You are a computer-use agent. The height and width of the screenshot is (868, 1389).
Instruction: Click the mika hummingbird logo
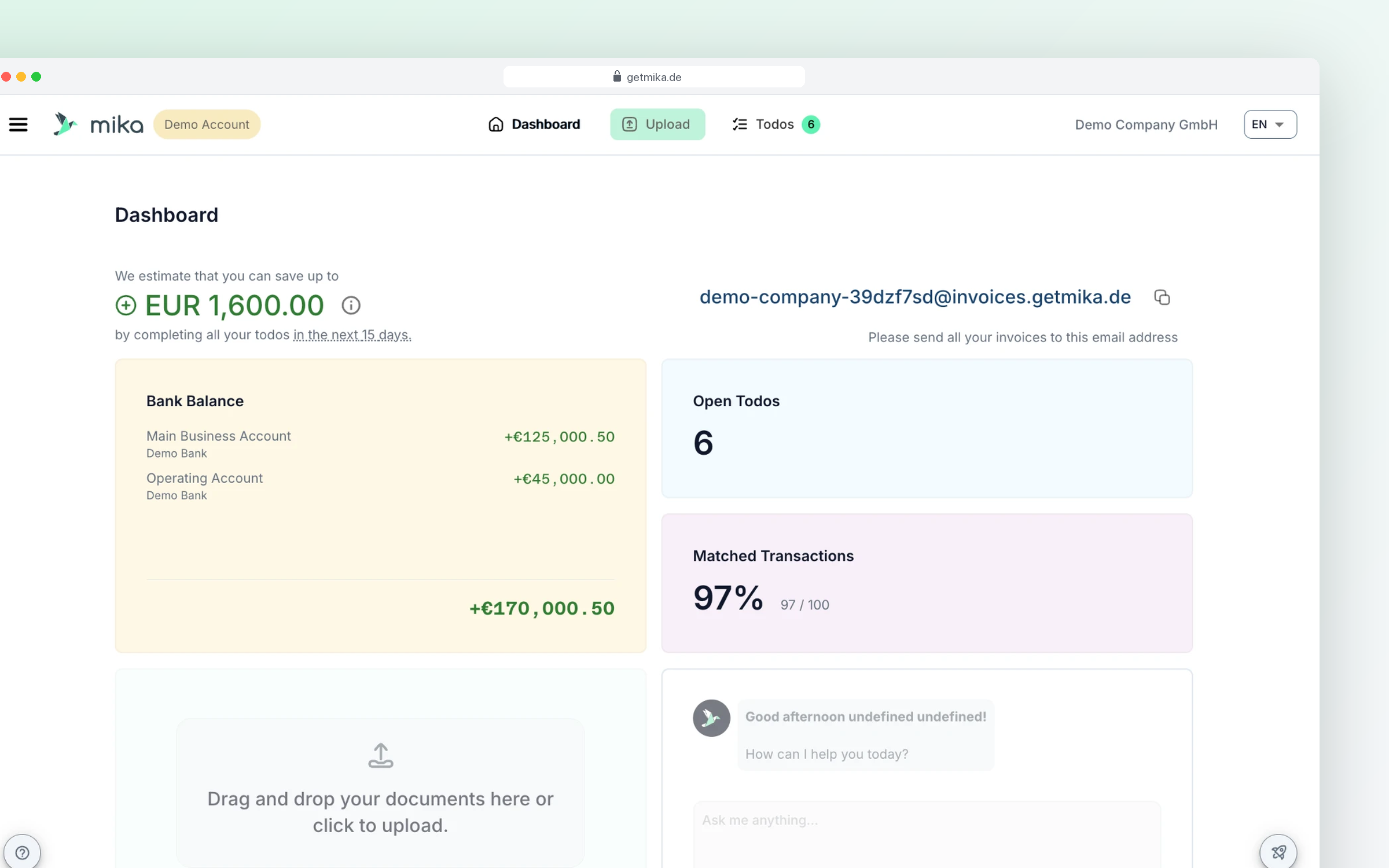[65, 124]
